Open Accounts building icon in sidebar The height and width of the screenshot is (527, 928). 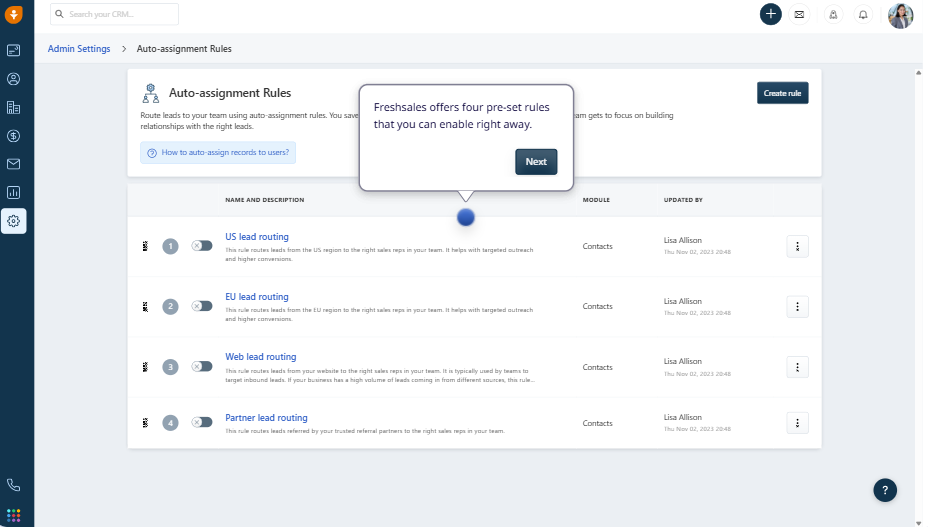coord(14,107)
